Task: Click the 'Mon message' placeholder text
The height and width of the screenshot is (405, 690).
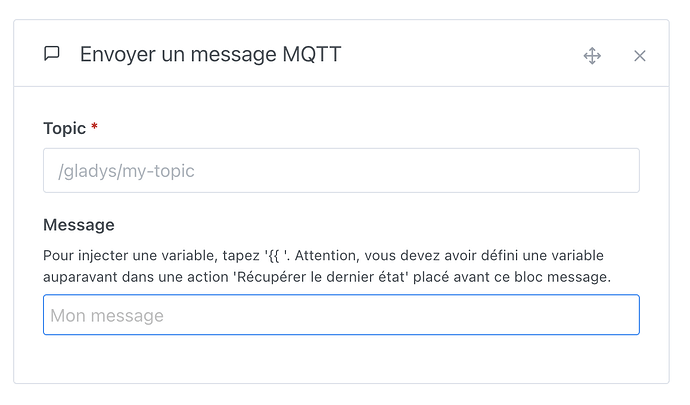Action: pyautogui.click(x=107, y=316)
